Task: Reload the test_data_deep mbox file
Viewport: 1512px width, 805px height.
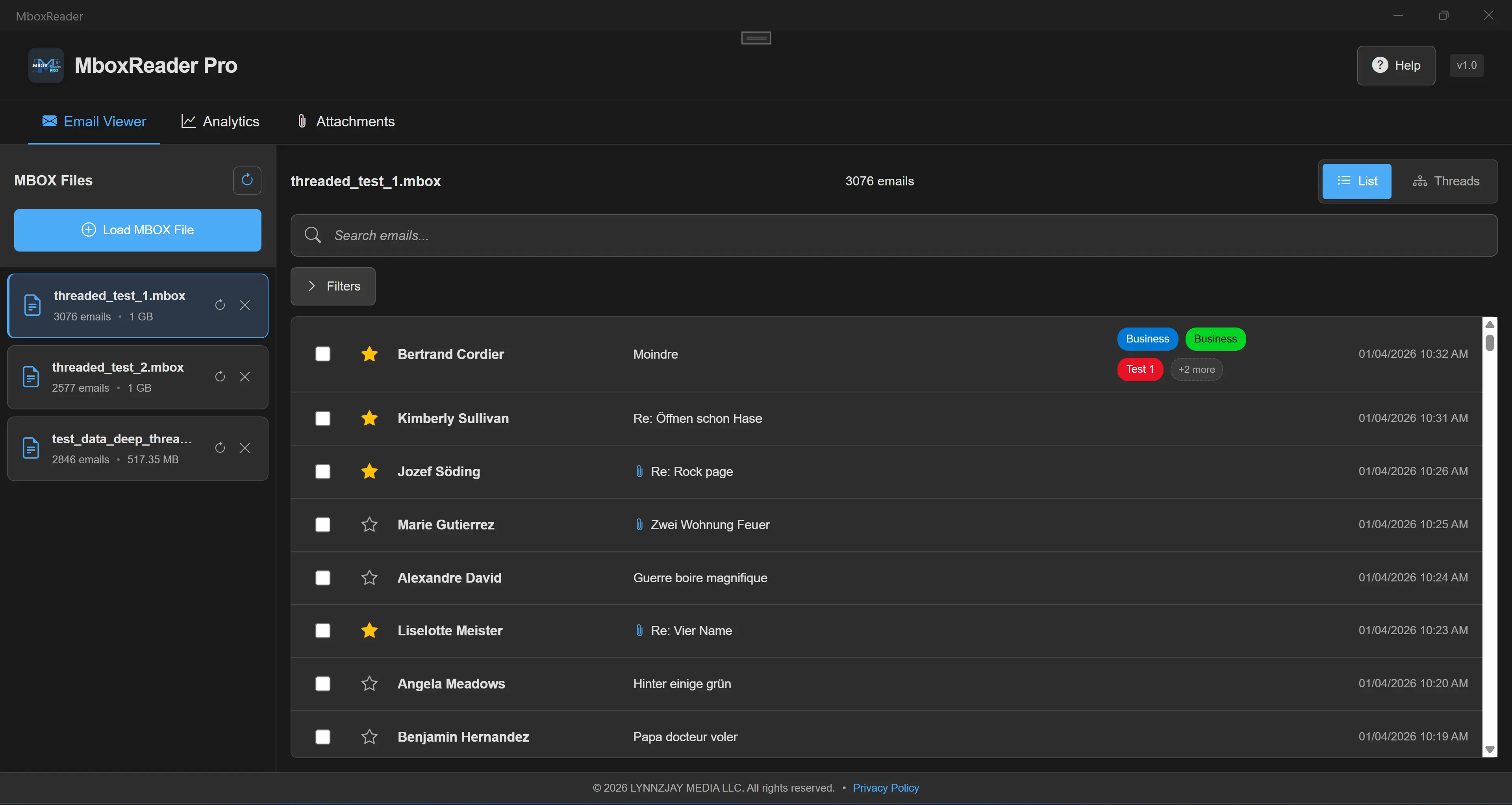Action: [220, 448]
